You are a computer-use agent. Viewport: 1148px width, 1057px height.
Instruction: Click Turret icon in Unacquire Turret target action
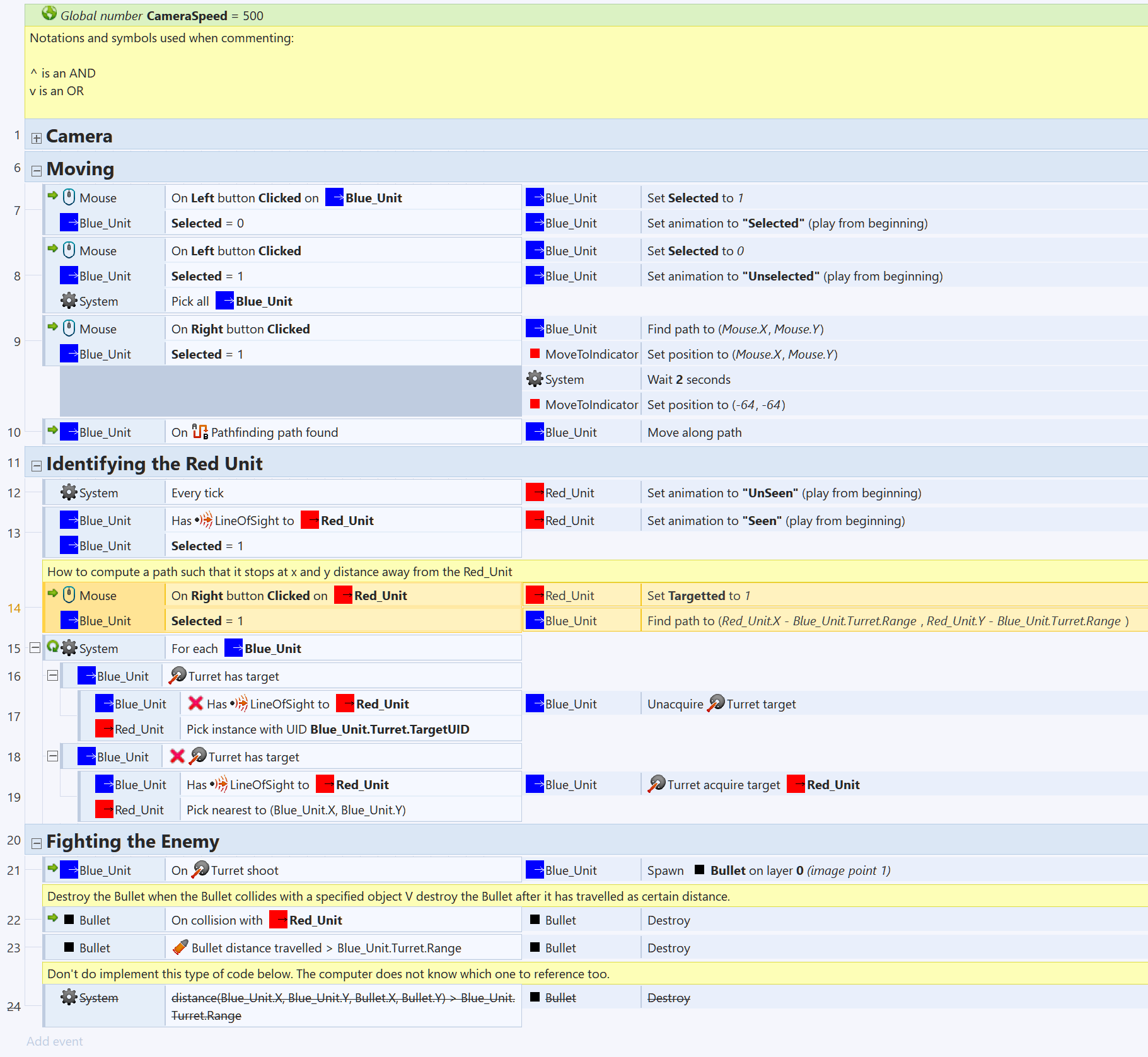(x=716, y=703)
